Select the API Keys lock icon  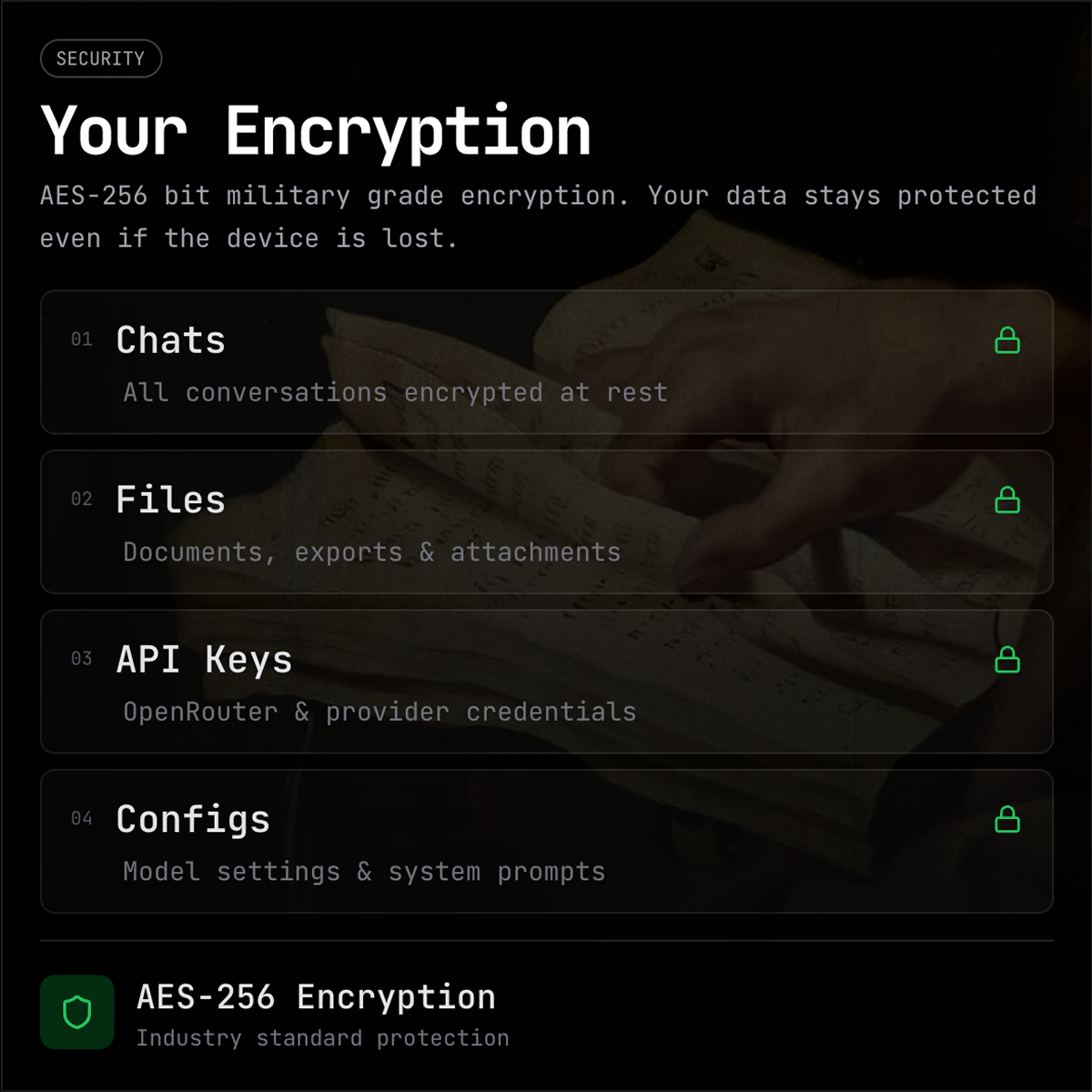[1007, 660]
